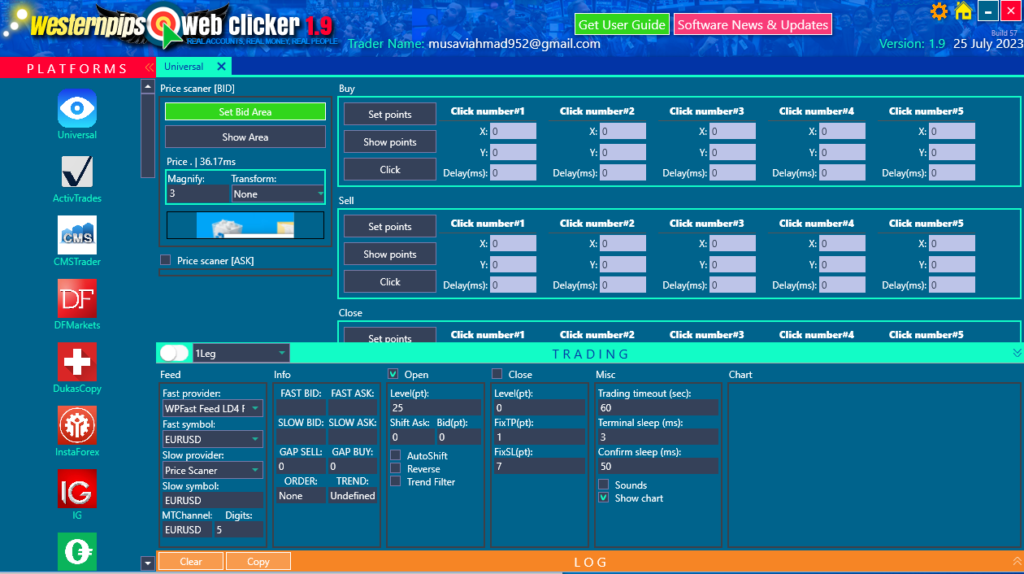Open the settings gear icon
Screen dimensions: 1024x574
[x=938, y=12]
